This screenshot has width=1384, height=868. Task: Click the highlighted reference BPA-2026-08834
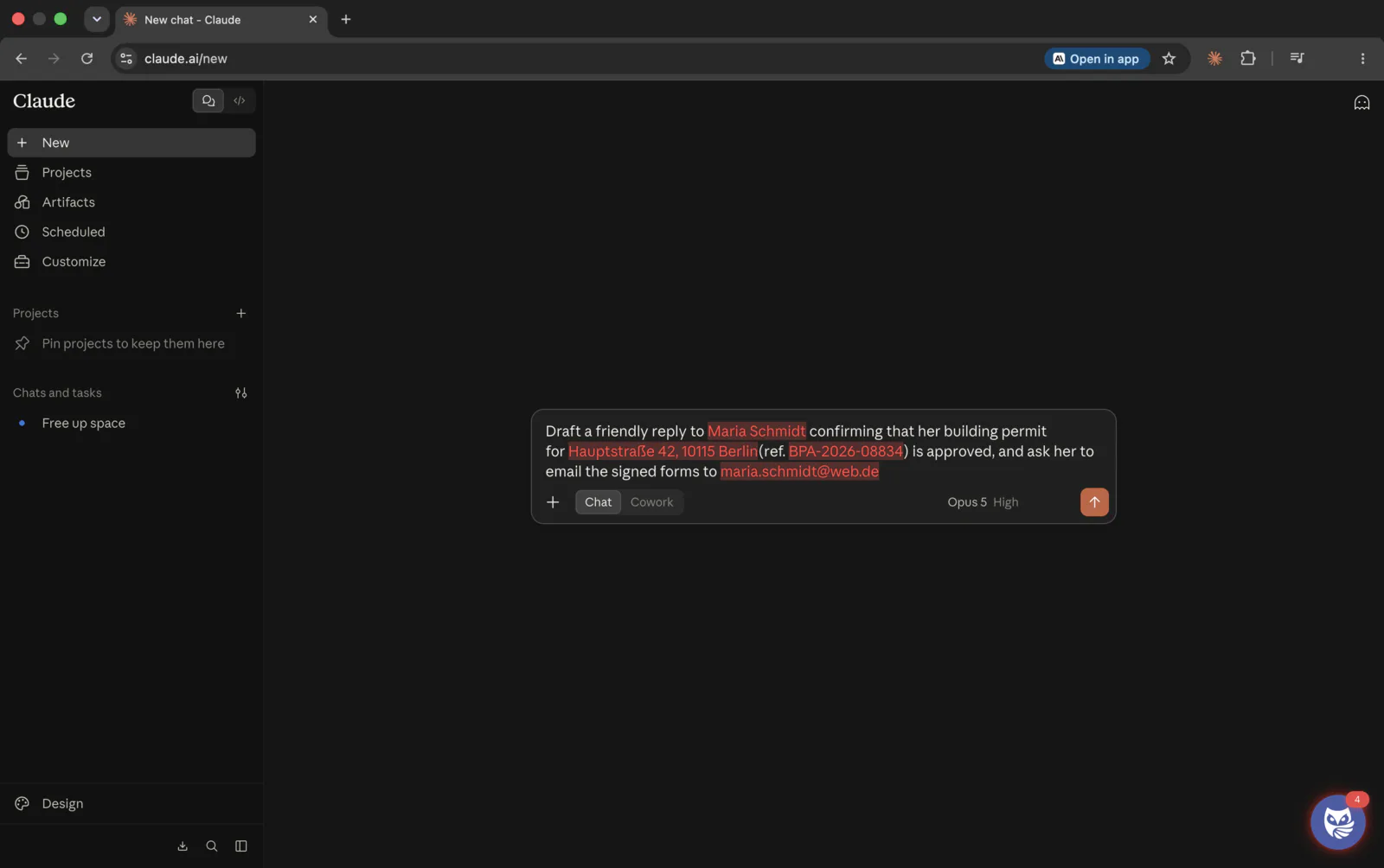[846, 451]
